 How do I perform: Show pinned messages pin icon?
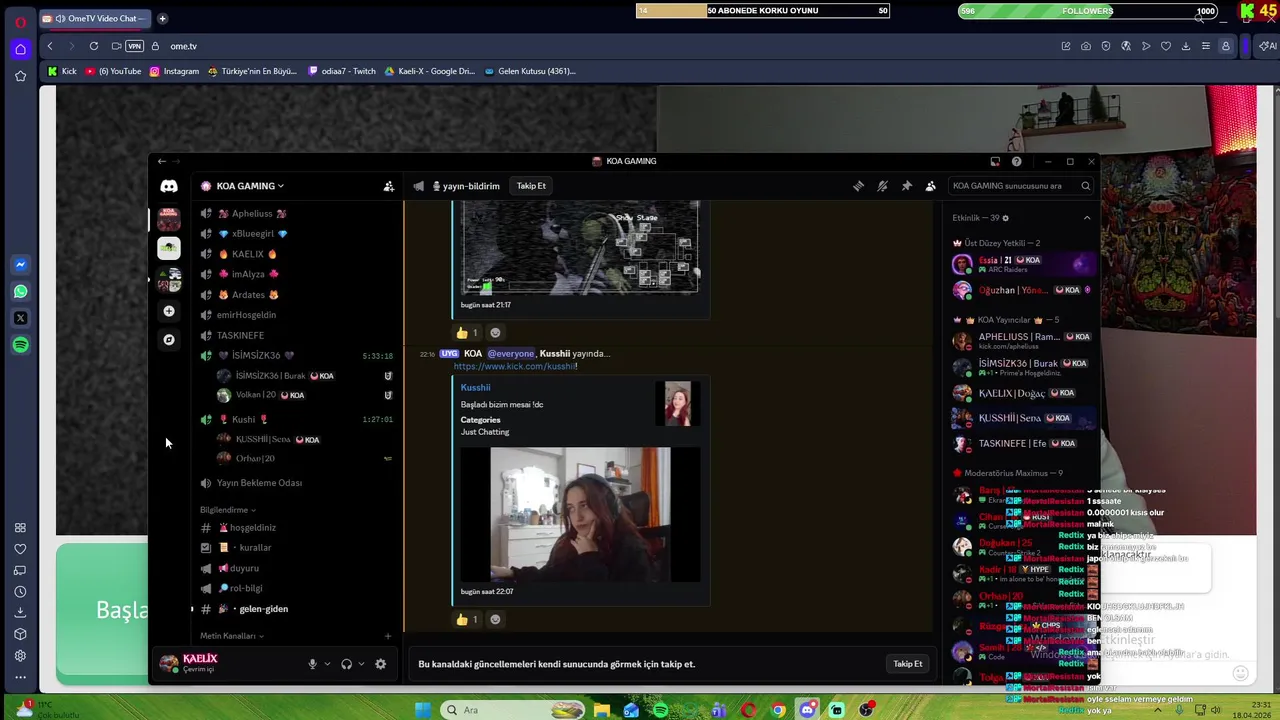pos(906,186)
